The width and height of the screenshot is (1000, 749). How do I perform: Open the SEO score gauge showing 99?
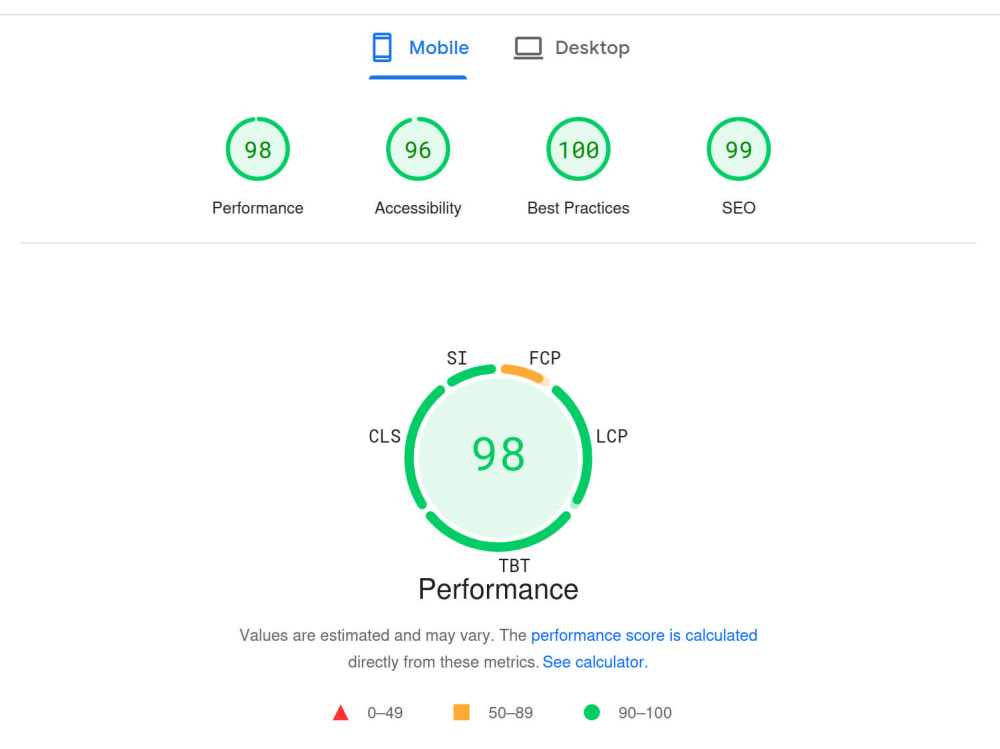pyautogui.click(x=739, y=149)
